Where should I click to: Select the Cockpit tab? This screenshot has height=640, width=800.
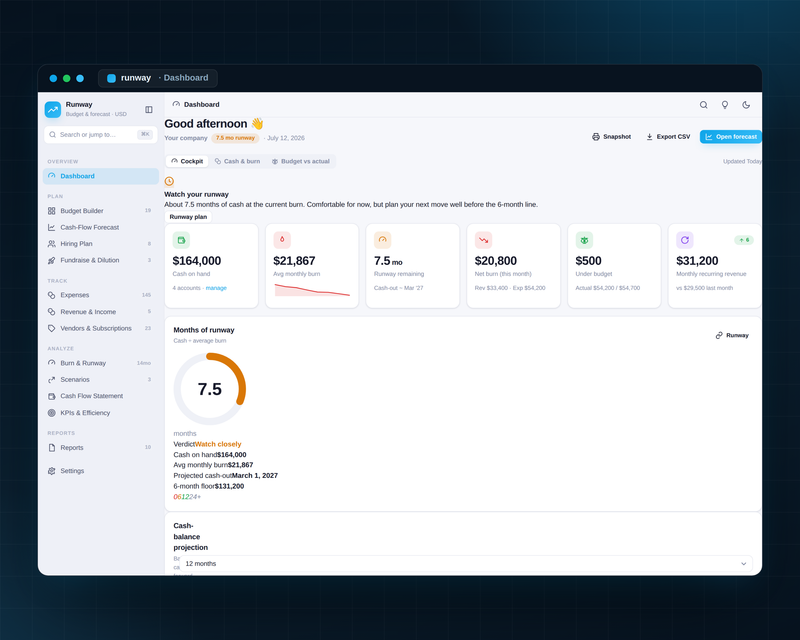187,161
